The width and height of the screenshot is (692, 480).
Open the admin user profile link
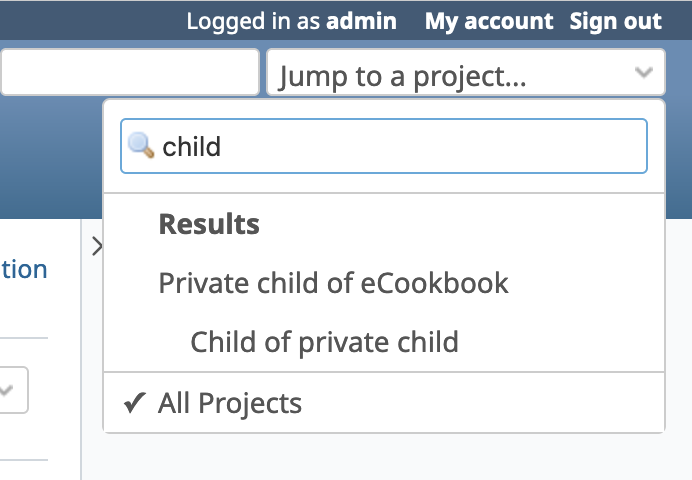[x=361, y=21]
